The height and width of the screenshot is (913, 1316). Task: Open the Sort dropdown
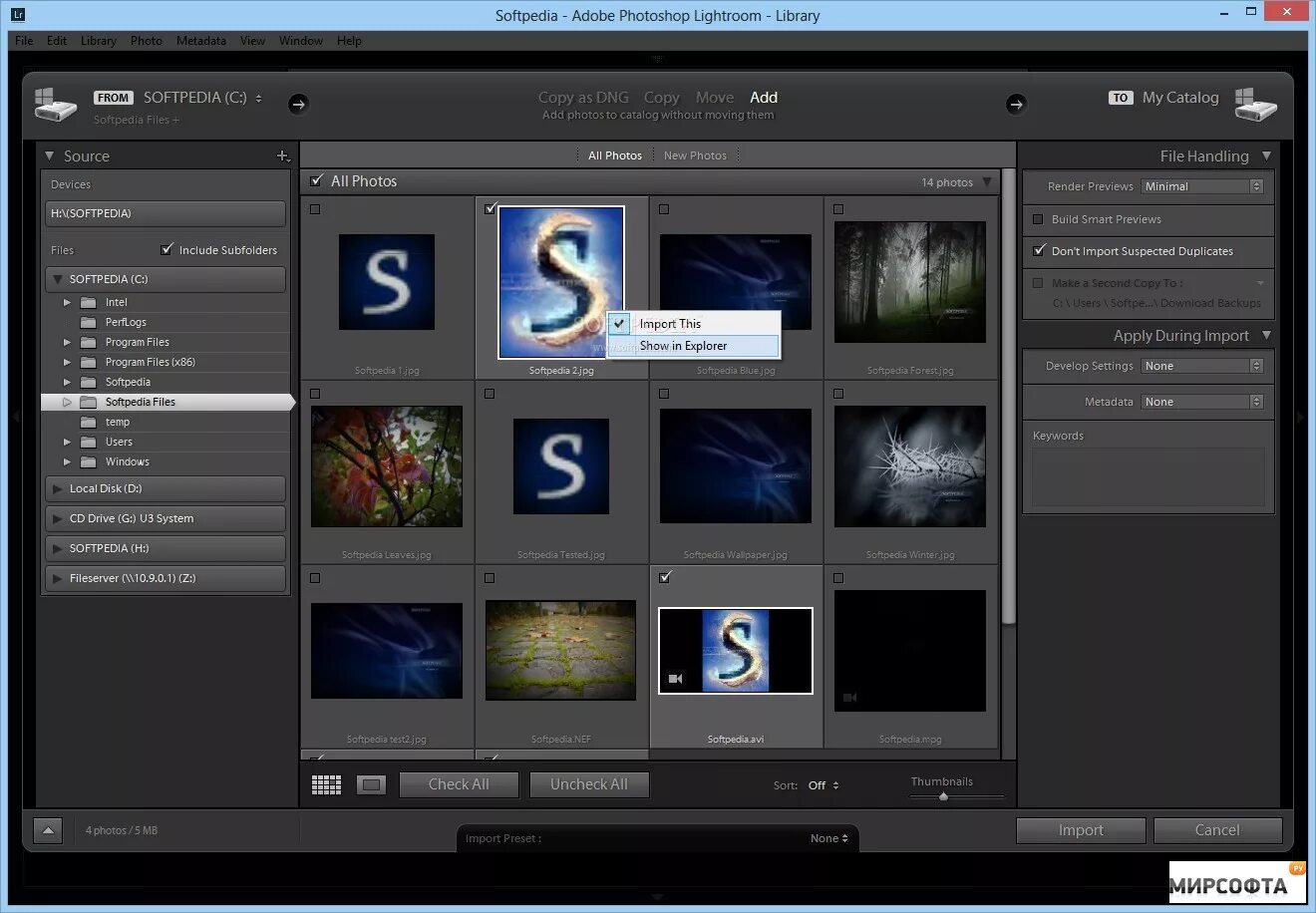(x=823, y=785)
